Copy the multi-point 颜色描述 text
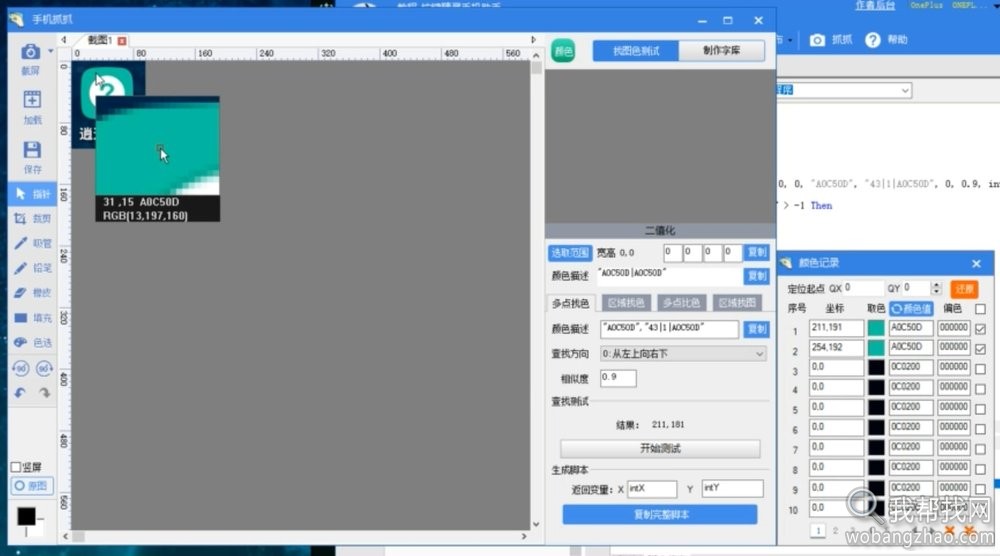Screen dimensions: 1000x556 [757, 329]
